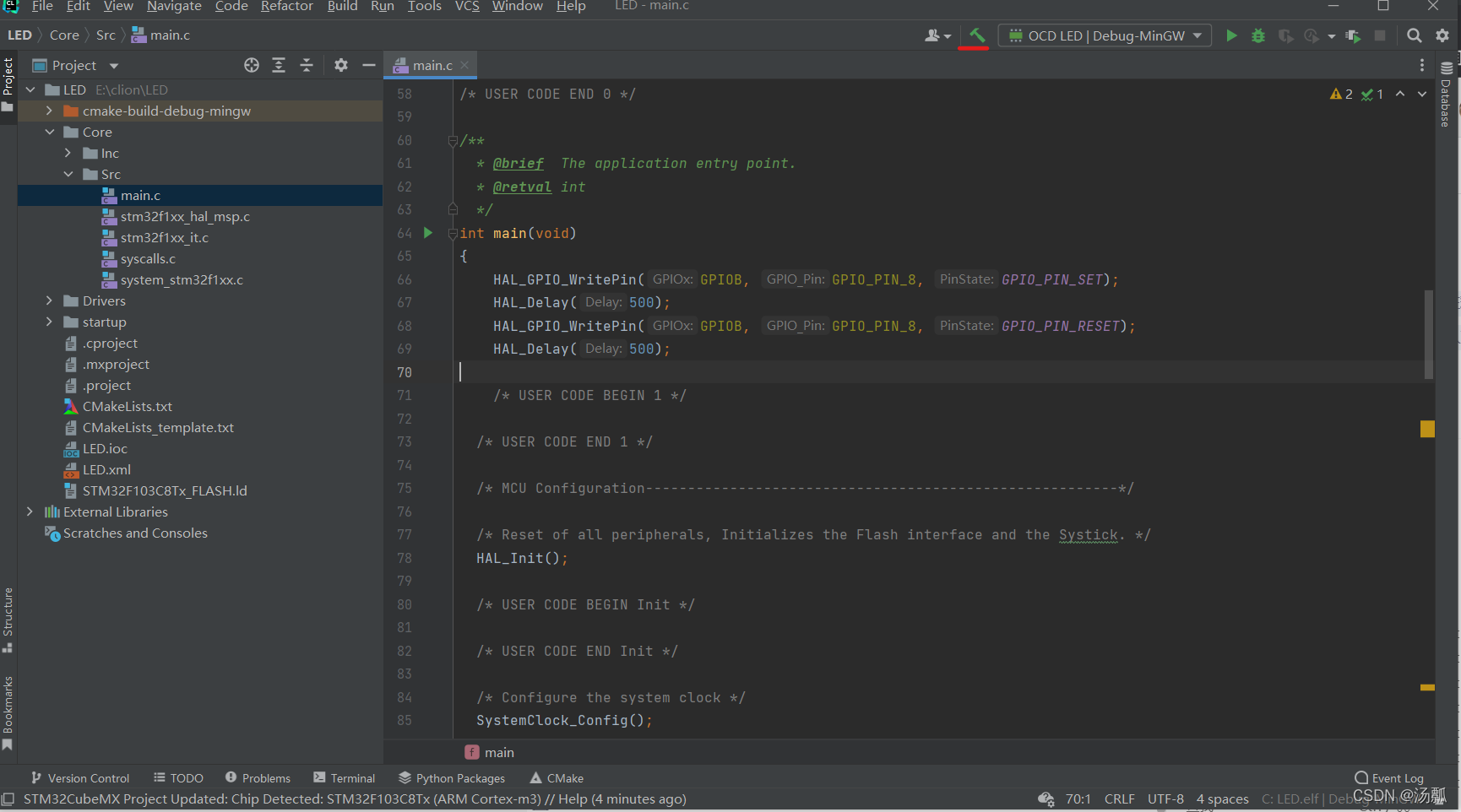
Task: Select stm32f1xx_it.c file
Action: click(164, 237)
